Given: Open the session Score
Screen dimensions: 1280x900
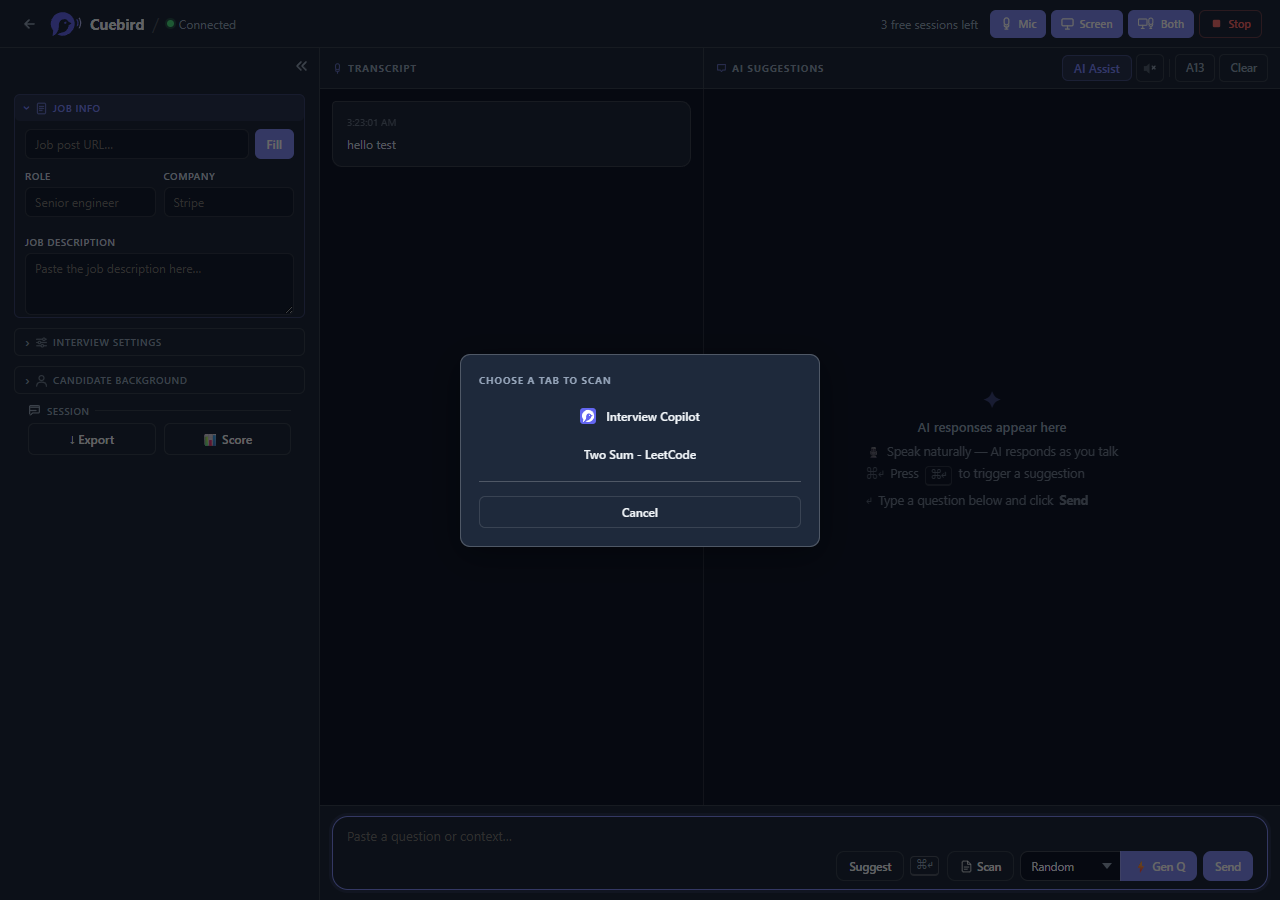Looking at the screenshot, I should [x=228, y=439].
